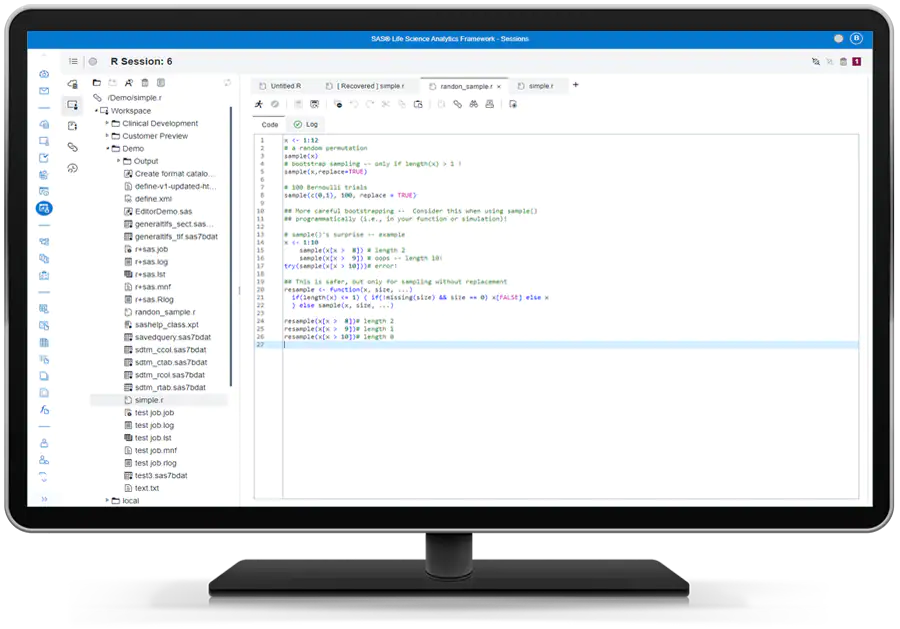Select savedquery.sas7bdat file
The height and width of the screenshot is (629, 900).
click(173, 337)
